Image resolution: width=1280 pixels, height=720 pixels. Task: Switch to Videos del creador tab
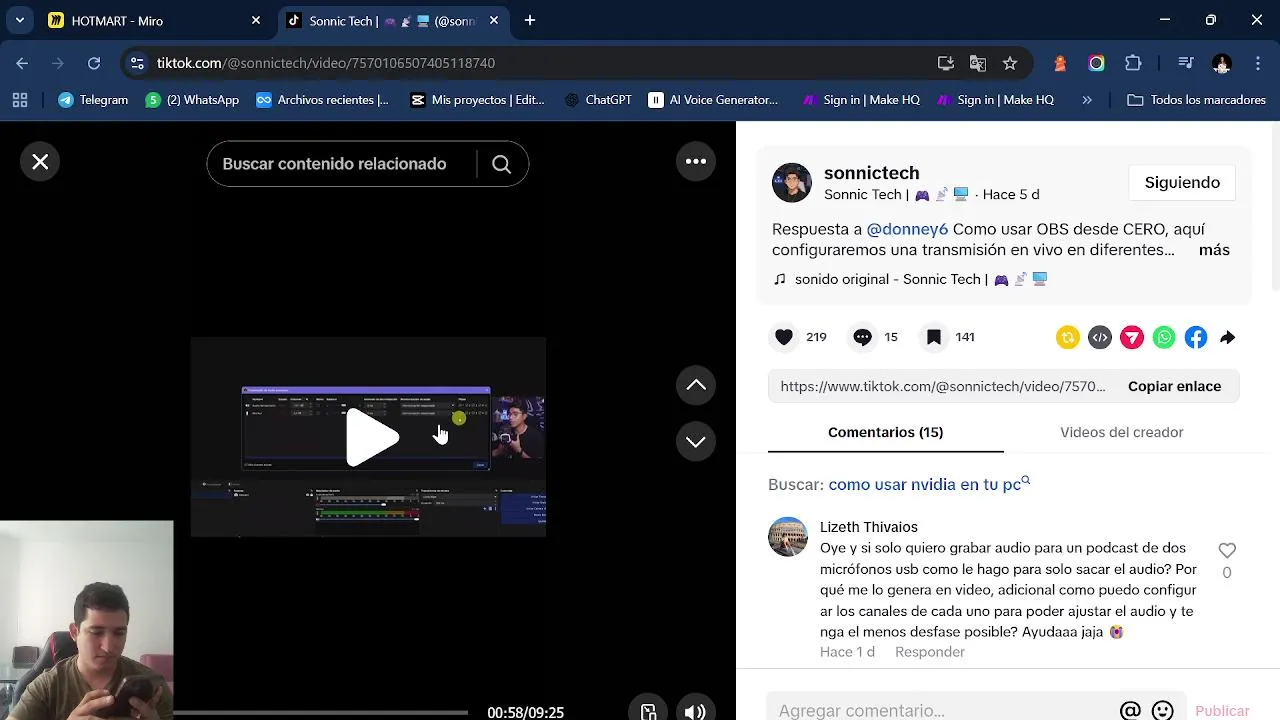point(1121,432)
